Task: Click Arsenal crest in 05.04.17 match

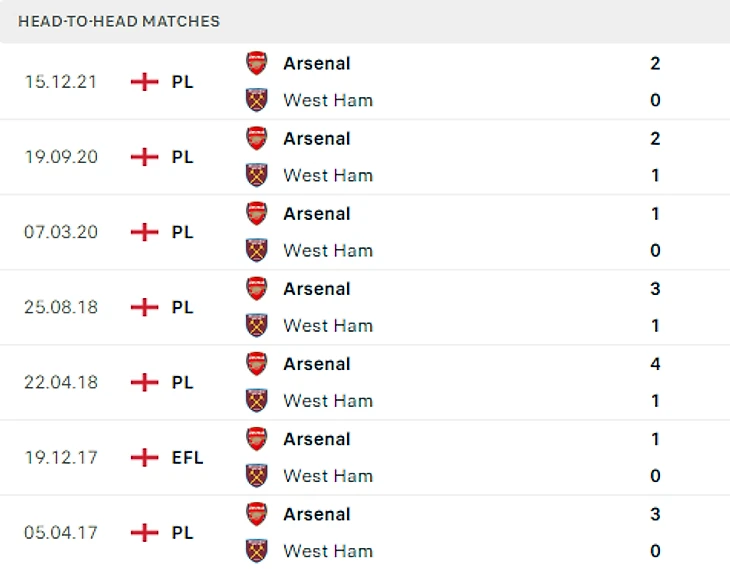Action: 257,514
